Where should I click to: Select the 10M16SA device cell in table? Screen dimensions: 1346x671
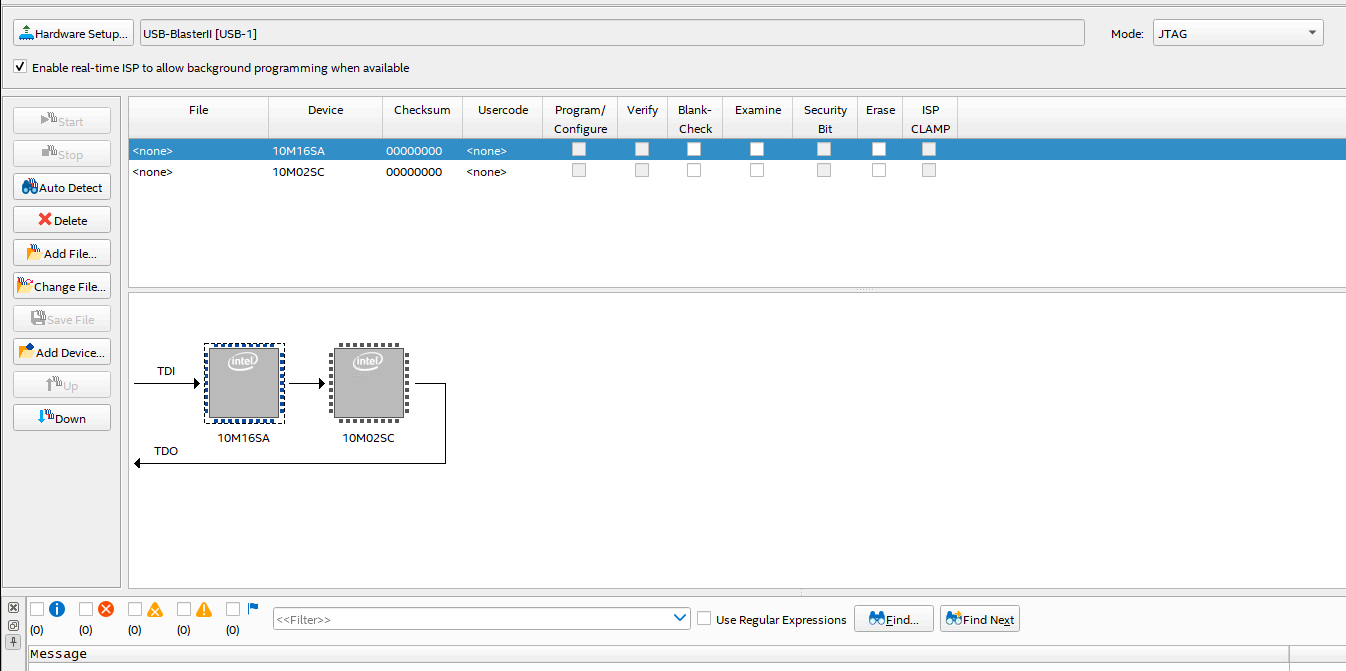click(325, 150)
